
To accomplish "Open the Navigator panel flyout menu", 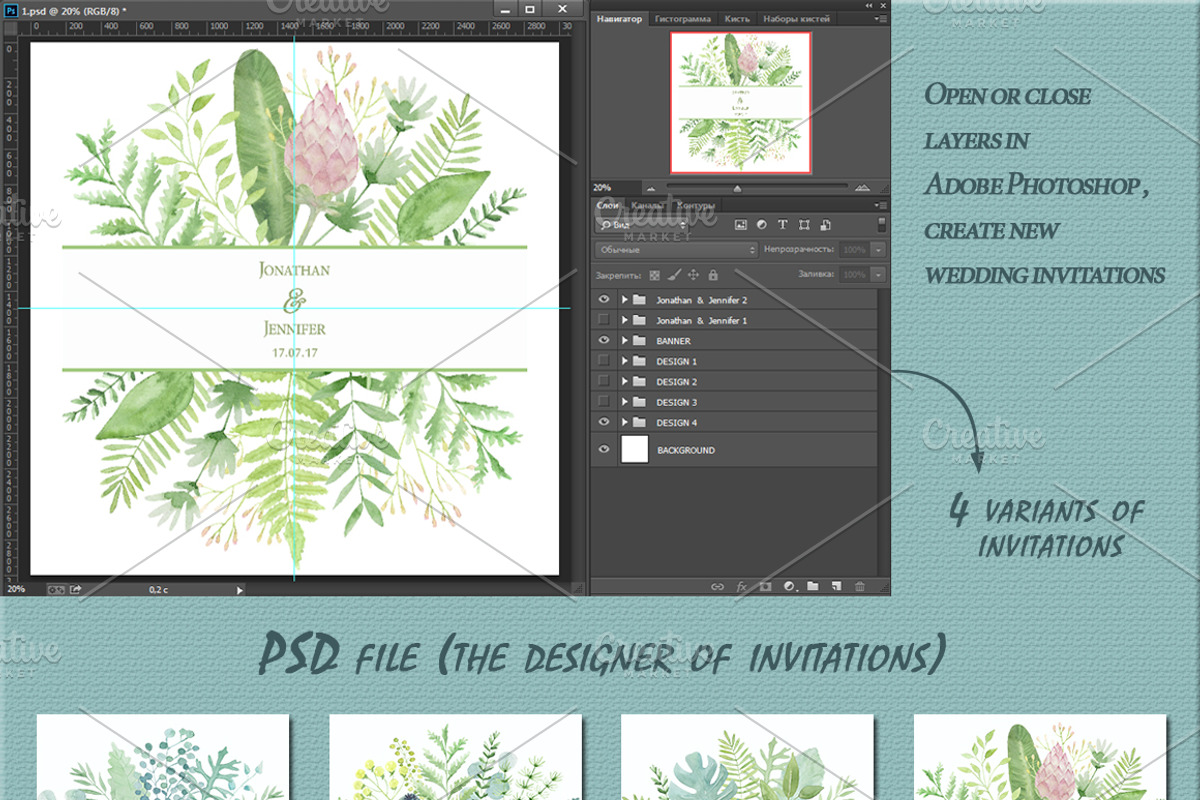I will tap(880, 18).
